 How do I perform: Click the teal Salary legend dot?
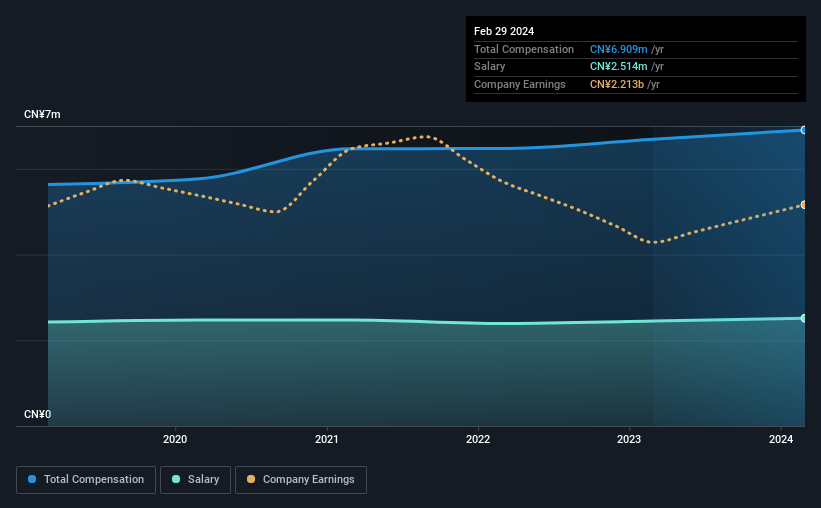176,479
